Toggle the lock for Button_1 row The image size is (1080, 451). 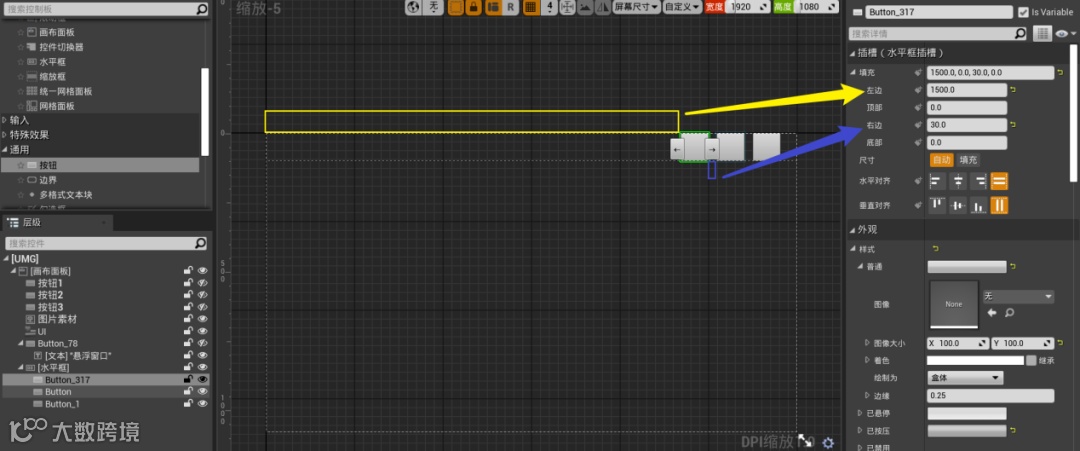tap(187, 403)
